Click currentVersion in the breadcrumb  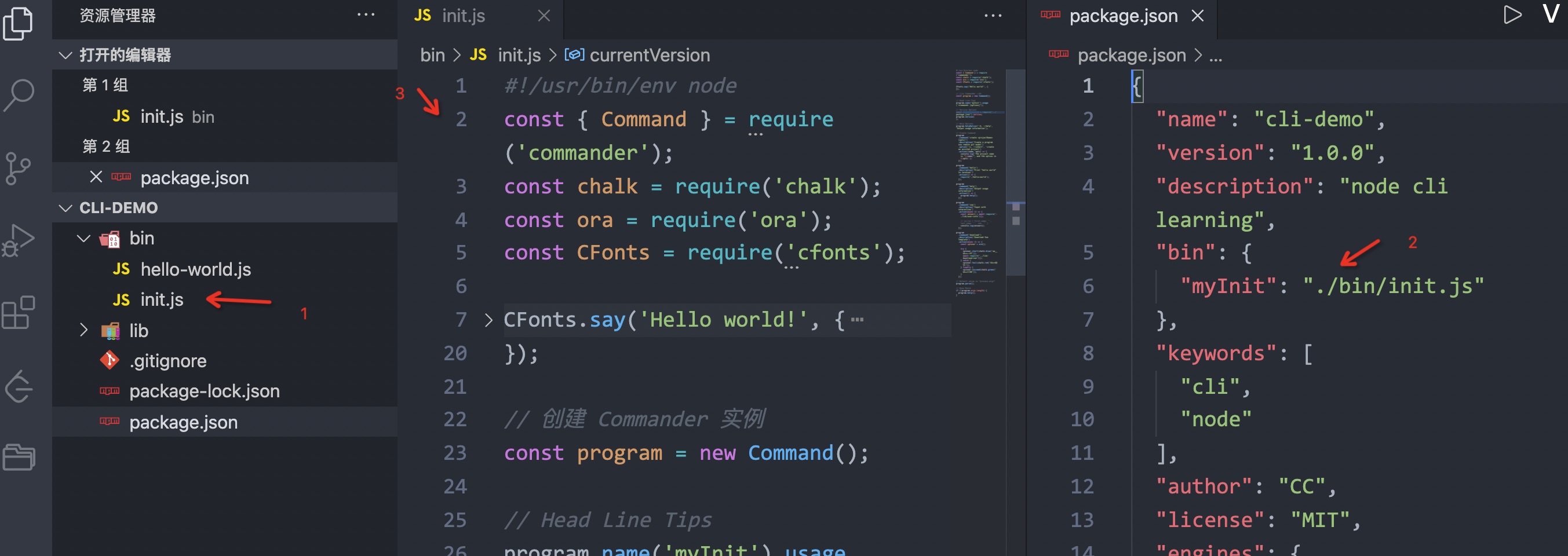click(649, 56)
